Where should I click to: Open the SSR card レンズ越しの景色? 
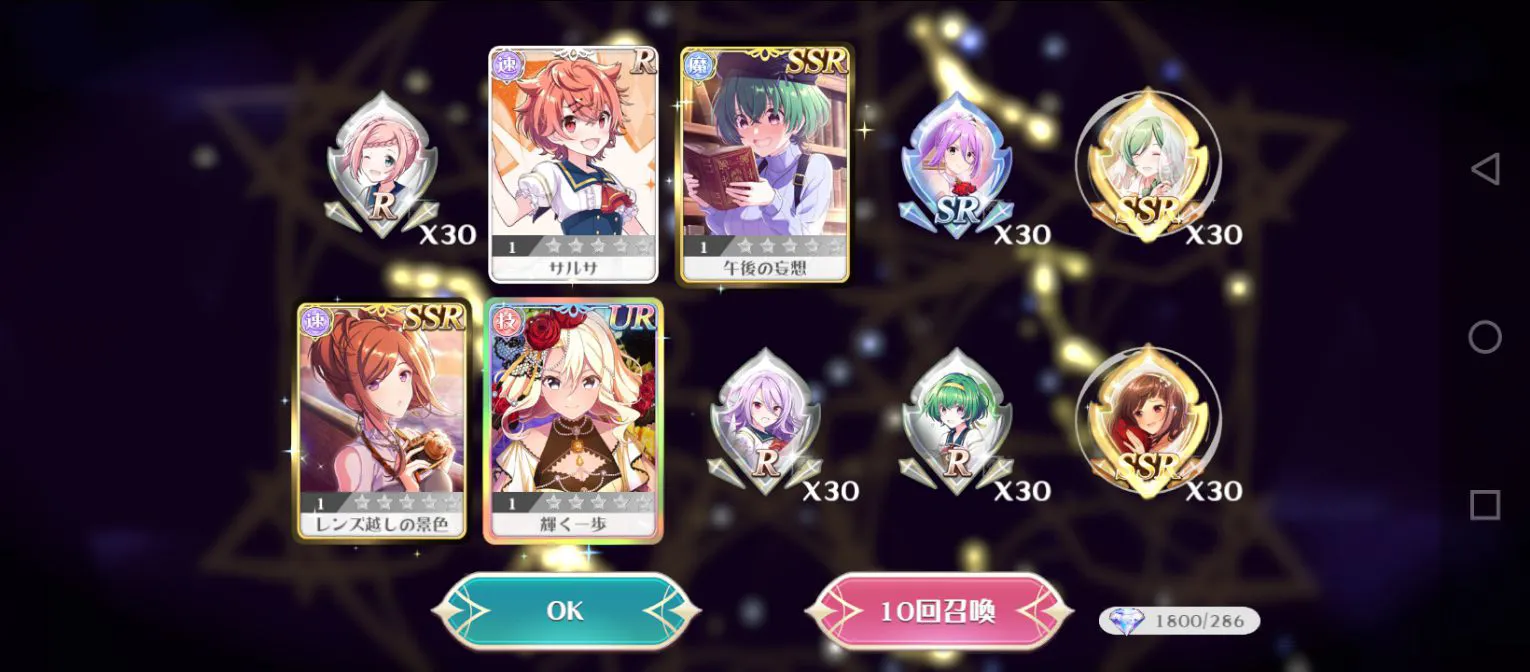(382, 421)
